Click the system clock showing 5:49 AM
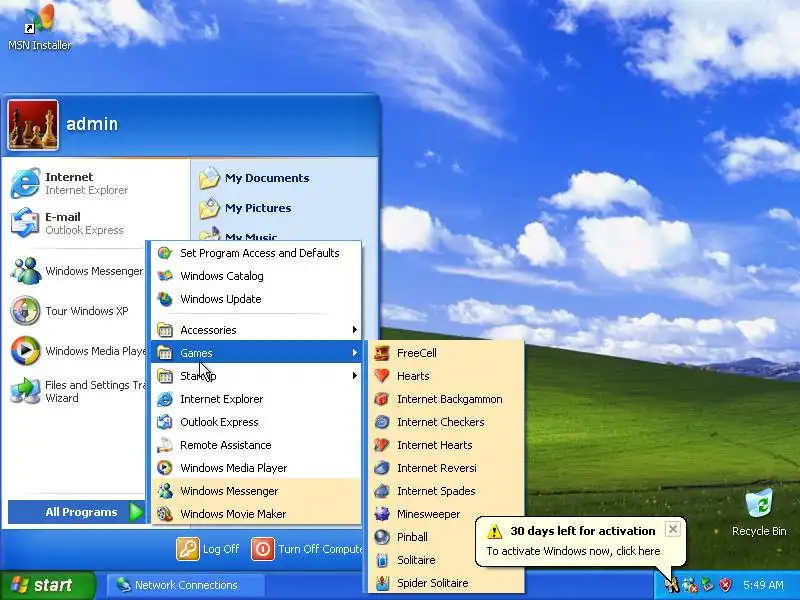The image size is (800, 600). pyautogui.click(x=763, y=585)
